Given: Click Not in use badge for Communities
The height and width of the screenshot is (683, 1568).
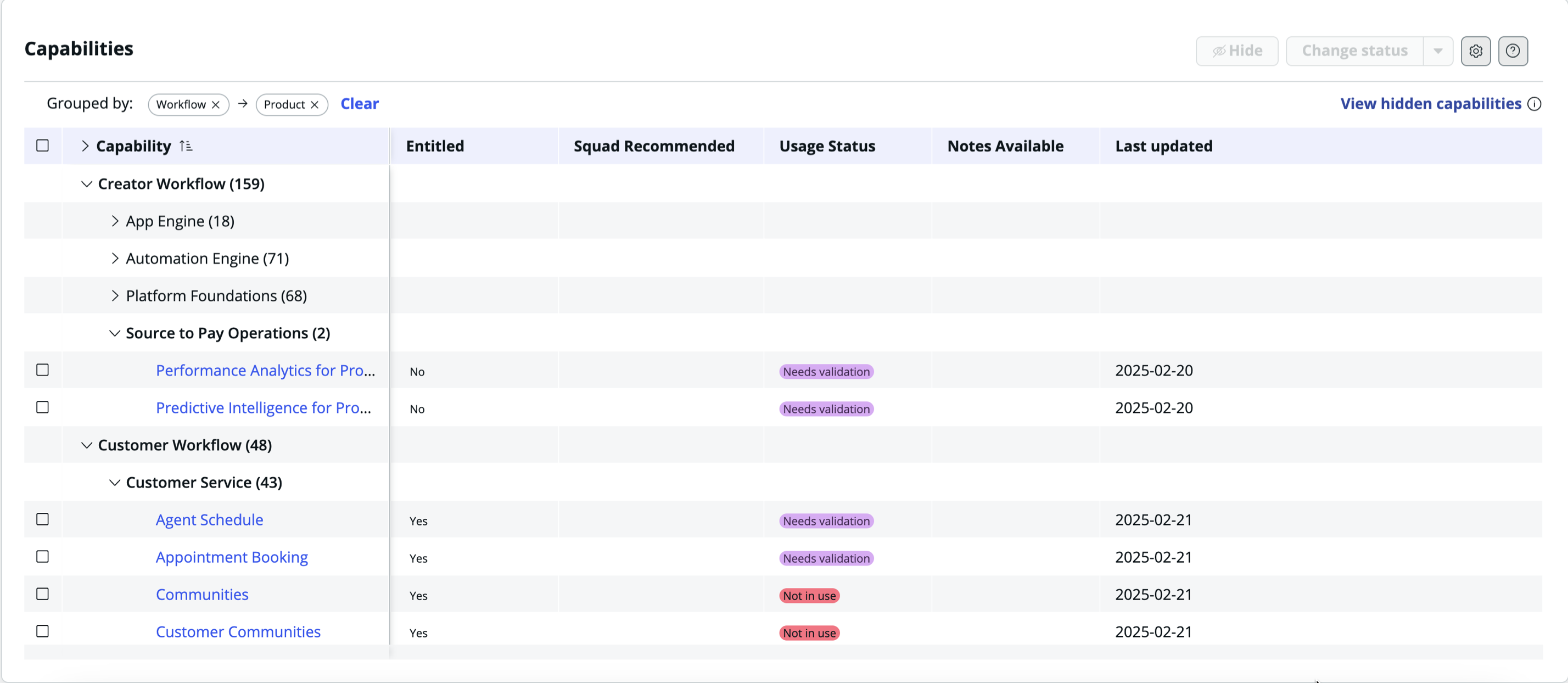Looking at the screenshot, I should click(809, 596).
